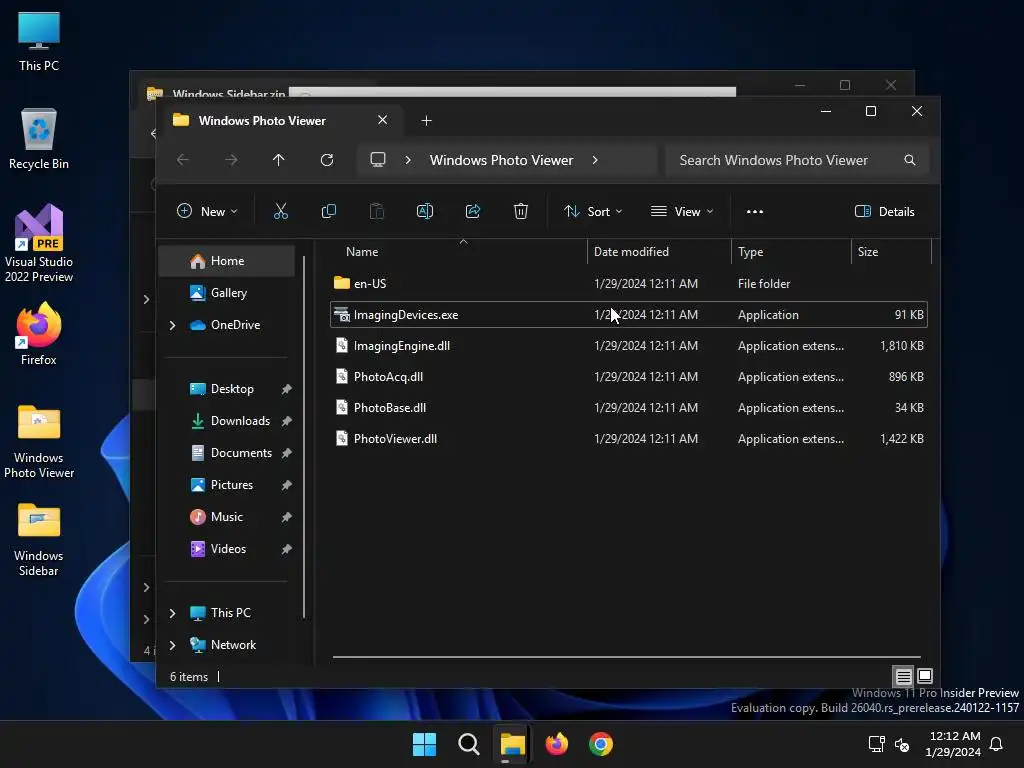The image size is (1024, 768).
Task: Click chevron before Windows Photo Viewer breadcrumb
Action: 408,160
